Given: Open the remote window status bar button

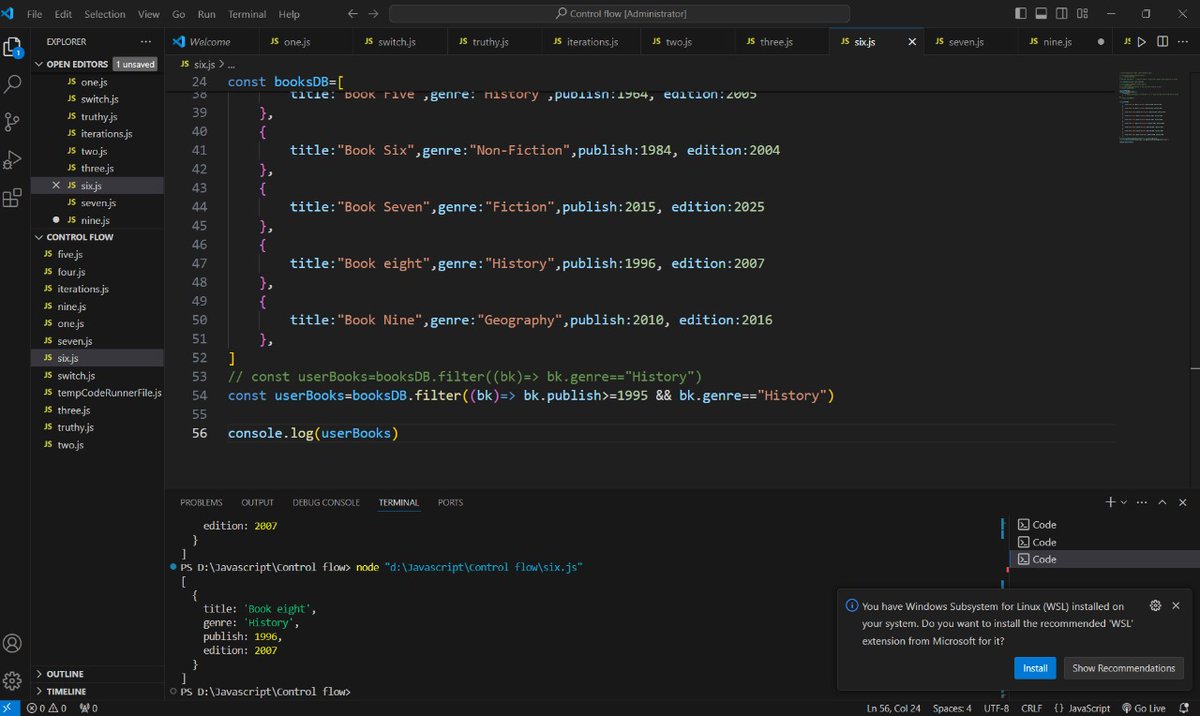Looking at the screenshot, I should pyautogui.click(x=9, y=708).
